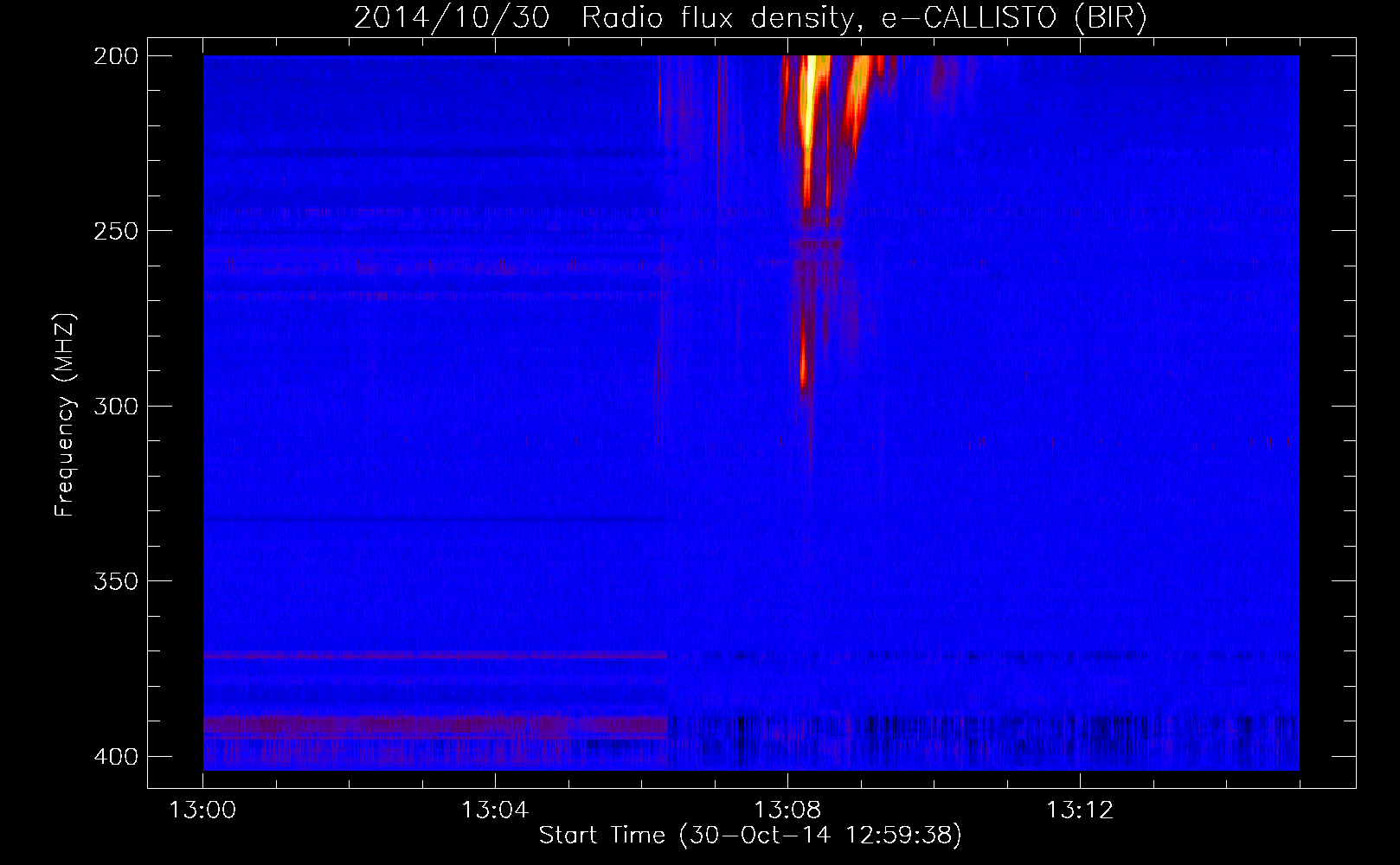Image resolution: width=1400 pixels, height=865 pixels.
Task: Click the 400 frequency tick label
Action: tap(116, 757)
